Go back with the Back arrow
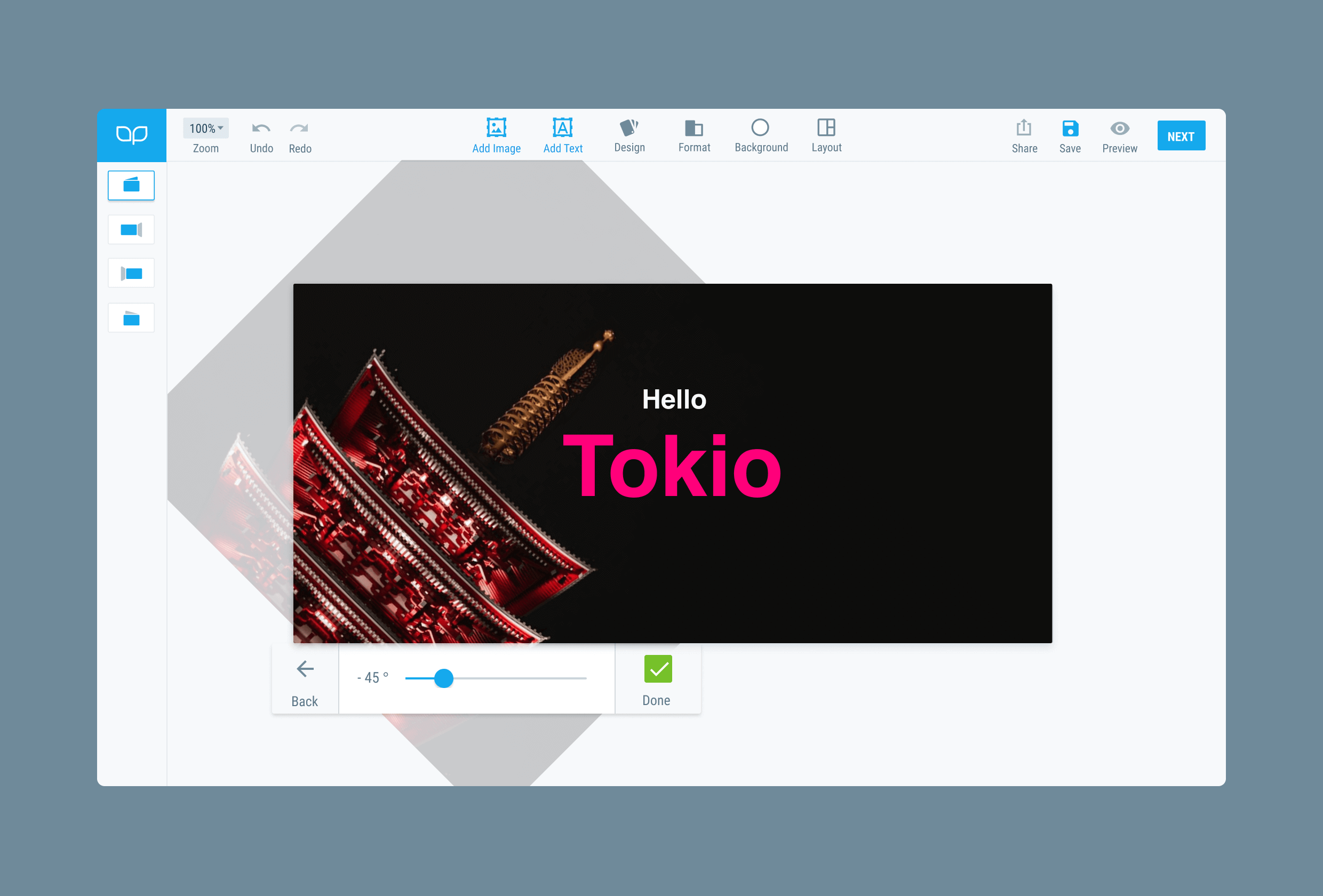1323x896 pixels. (305, 669)
